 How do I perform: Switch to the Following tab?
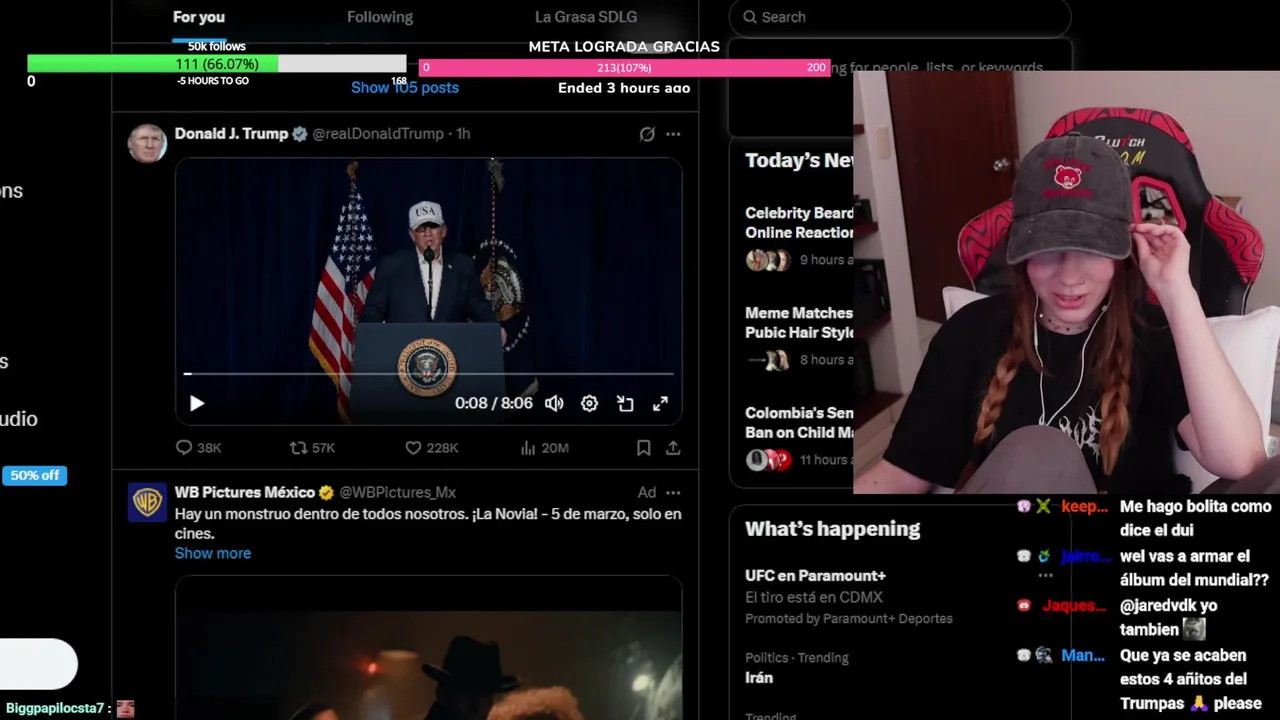[380, 17]
